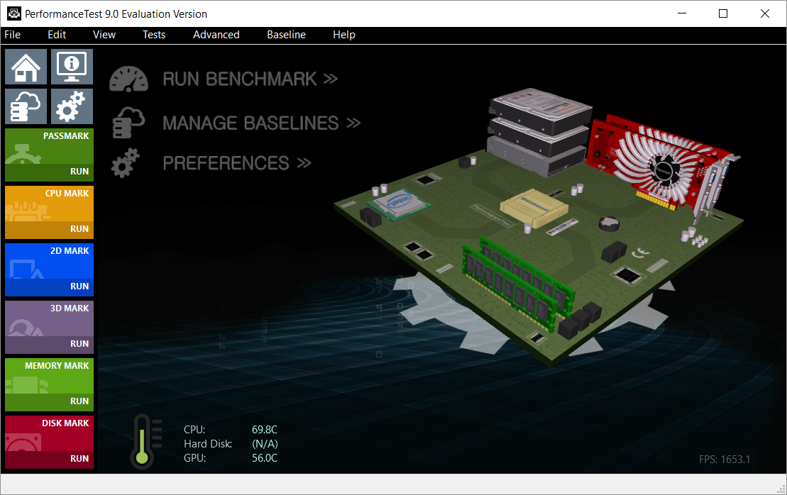The image size is (787, 495).
Task: Select the stacked hard drives model
Action: 539,132
